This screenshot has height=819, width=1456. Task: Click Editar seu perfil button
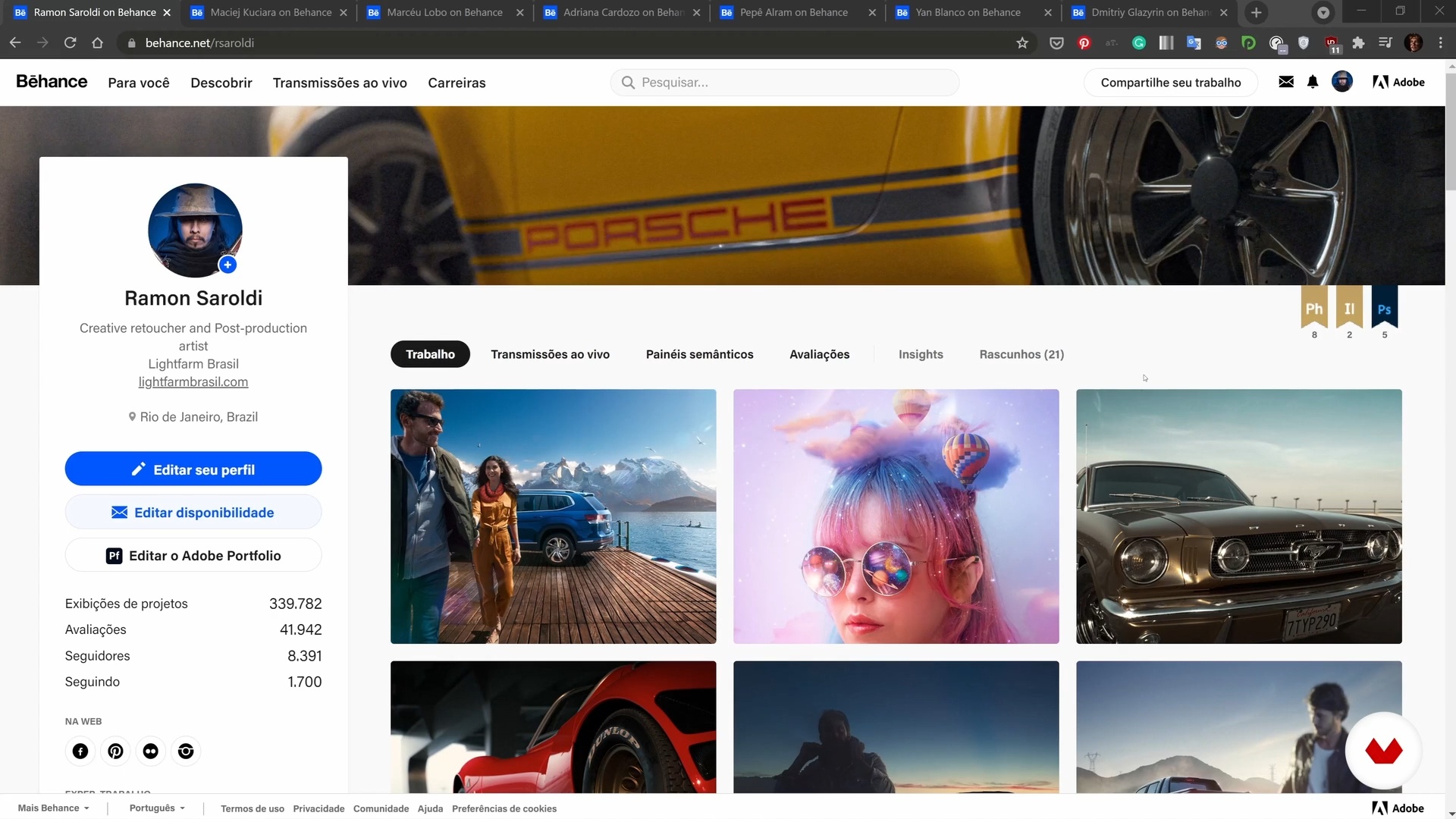(x=193, y=469)
